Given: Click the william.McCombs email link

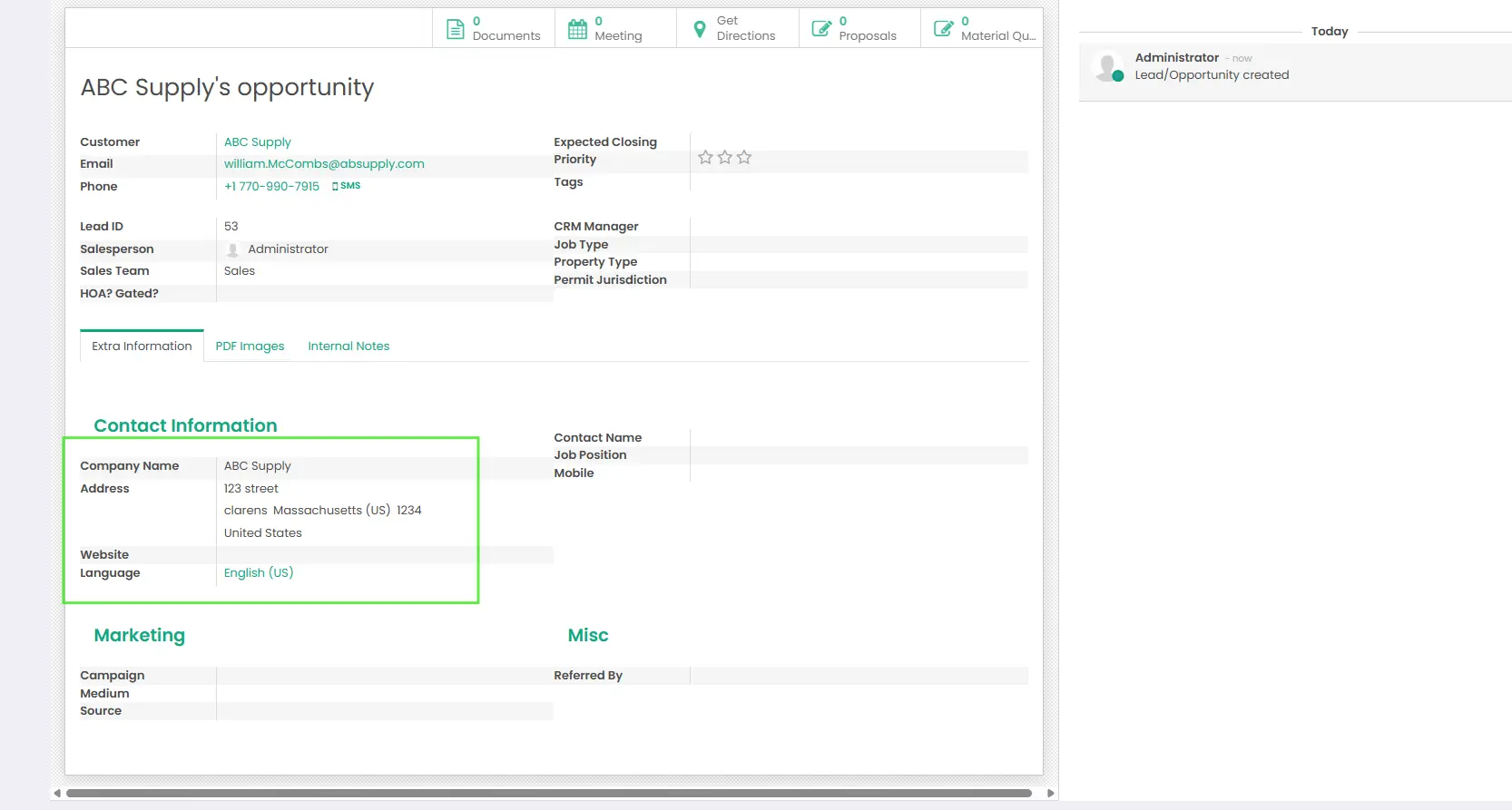Looking at the screenshot, I should 324,164.
